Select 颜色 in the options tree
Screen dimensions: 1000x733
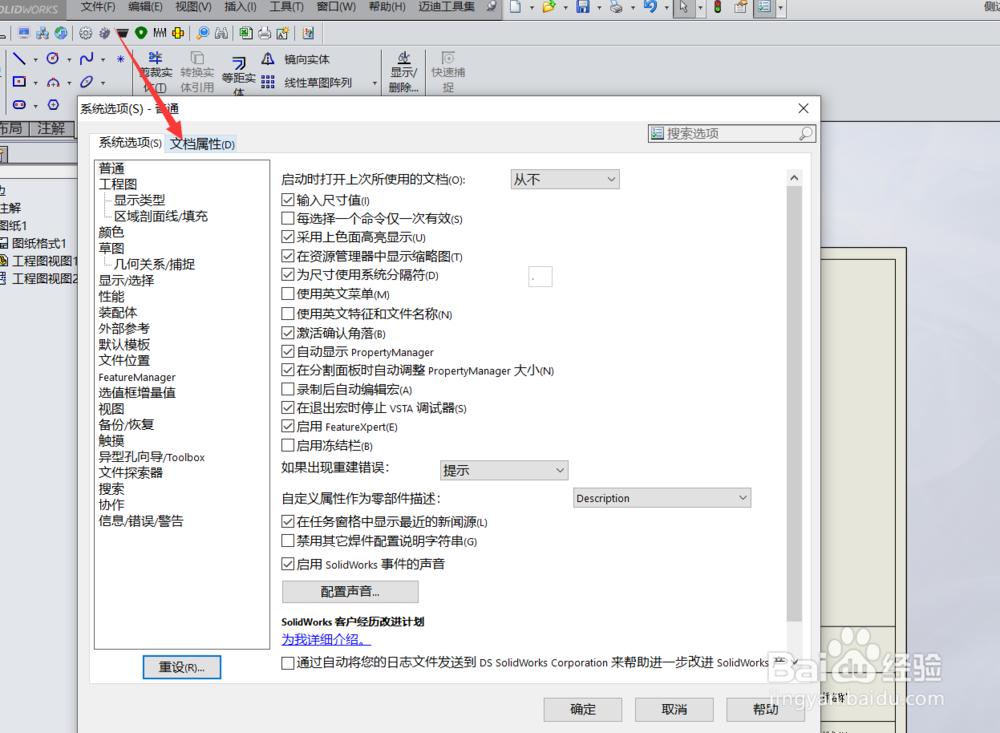coord(112,232)
